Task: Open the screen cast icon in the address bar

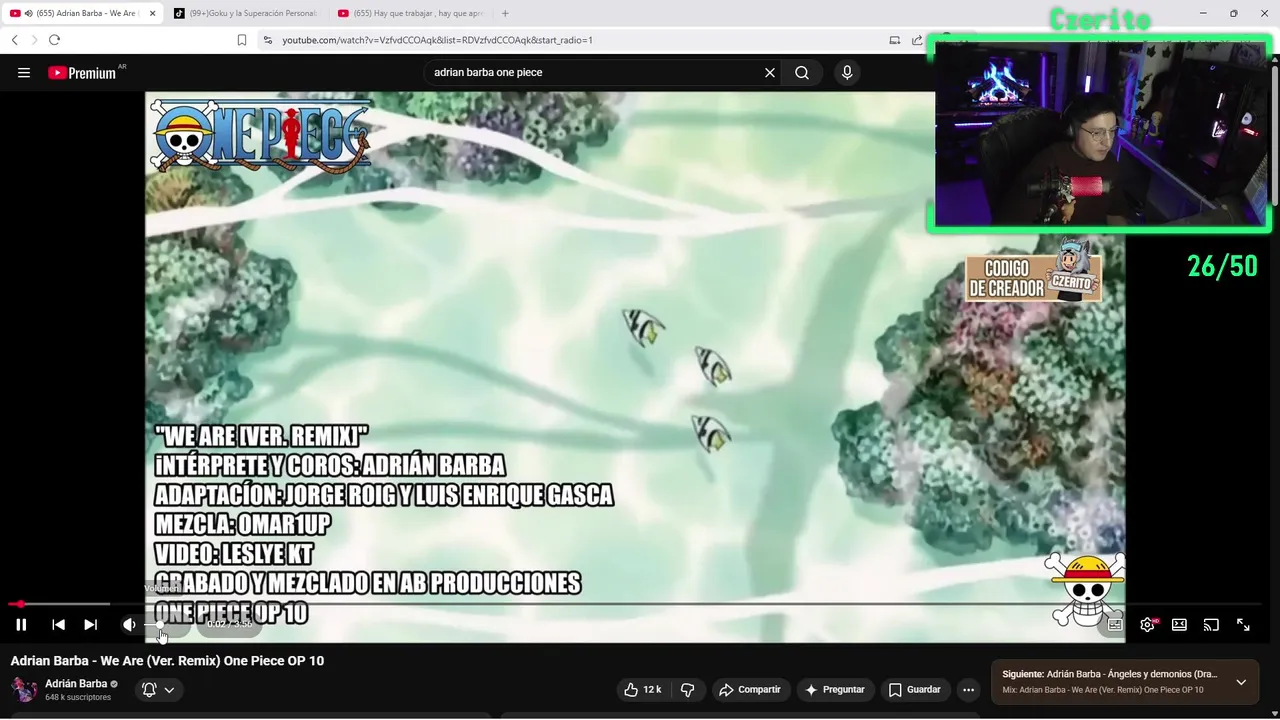Action: click(895, 40)
